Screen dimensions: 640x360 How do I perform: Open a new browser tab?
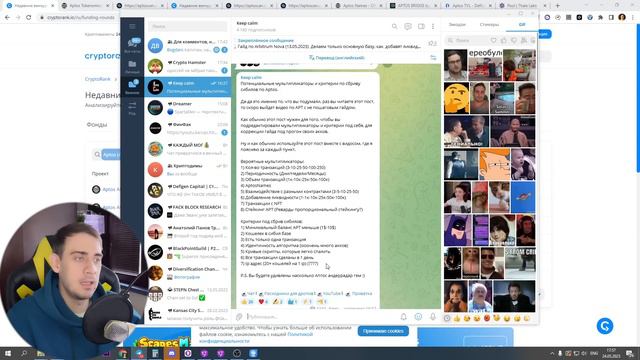click(x=558, y=6)
